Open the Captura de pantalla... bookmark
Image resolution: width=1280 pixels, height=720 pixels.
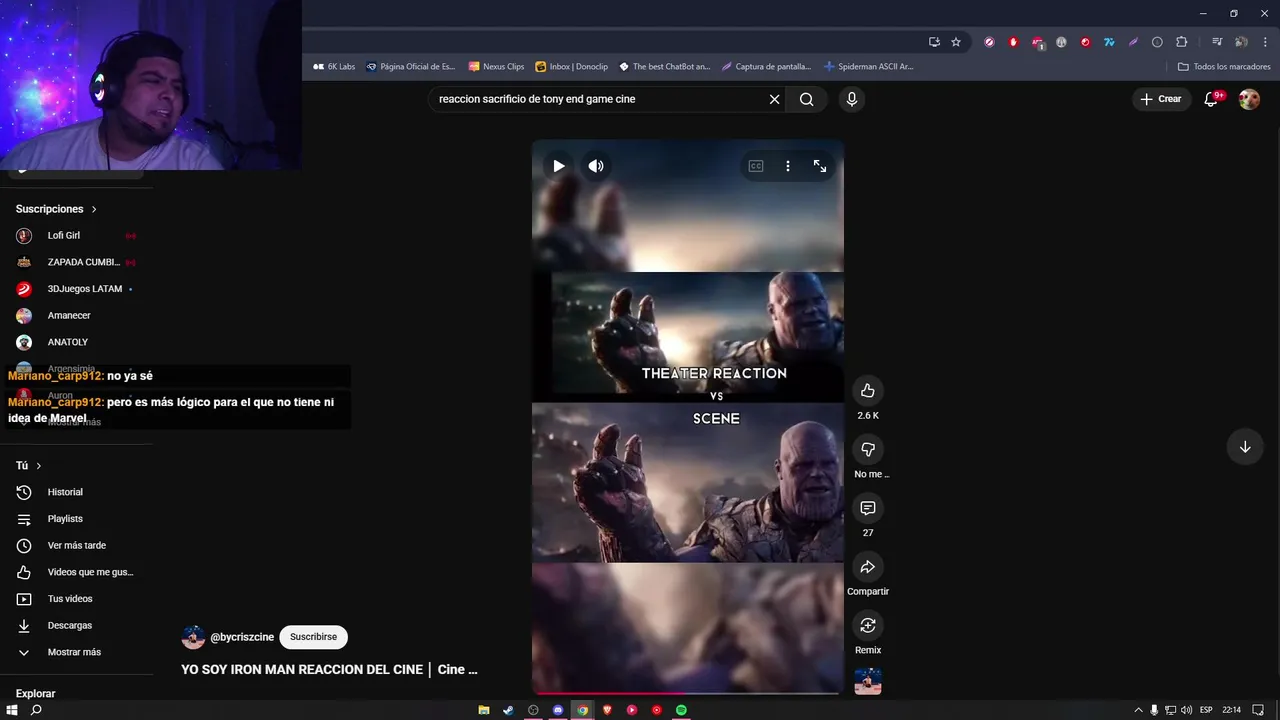click(x=766, y=67)
